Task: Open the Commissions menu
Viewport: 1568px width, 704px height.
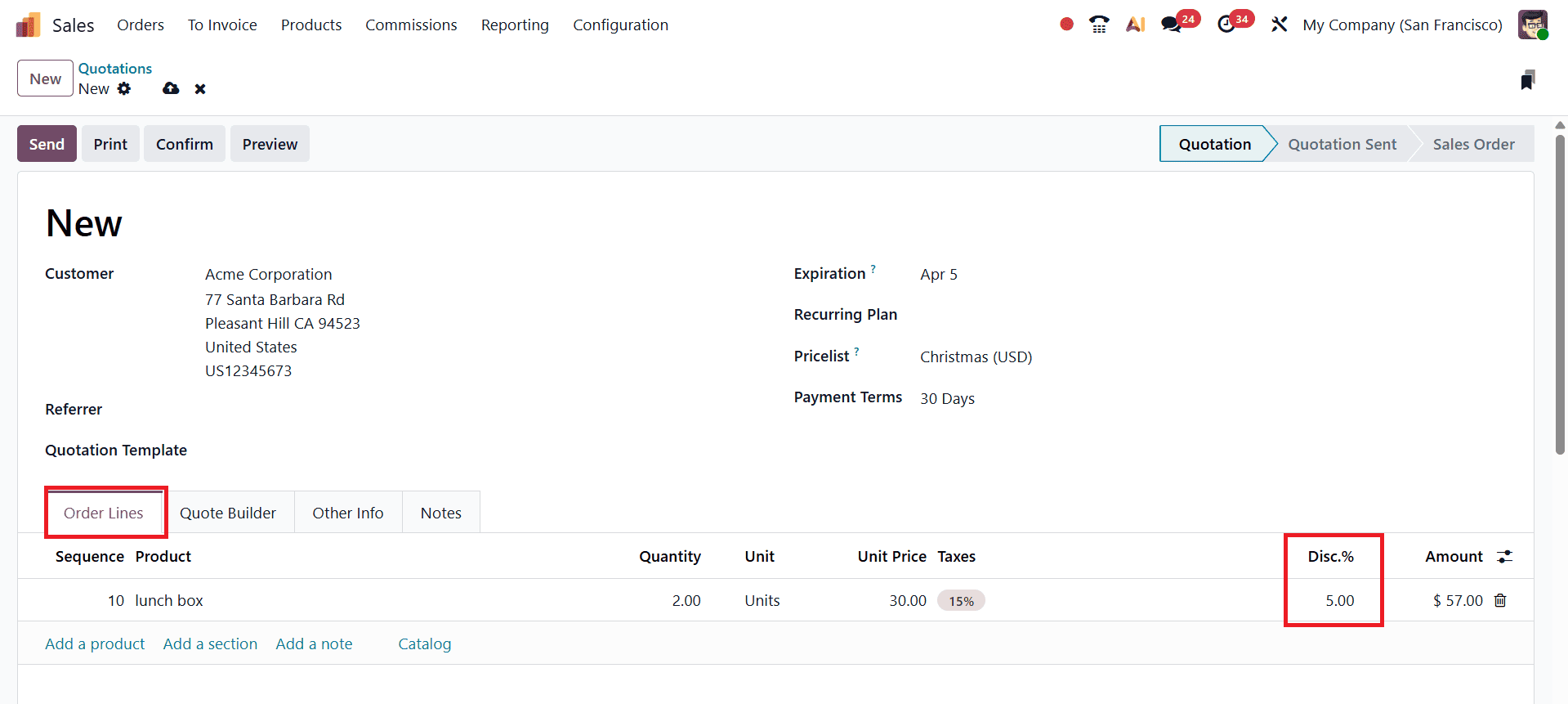Action: (411, 25)
